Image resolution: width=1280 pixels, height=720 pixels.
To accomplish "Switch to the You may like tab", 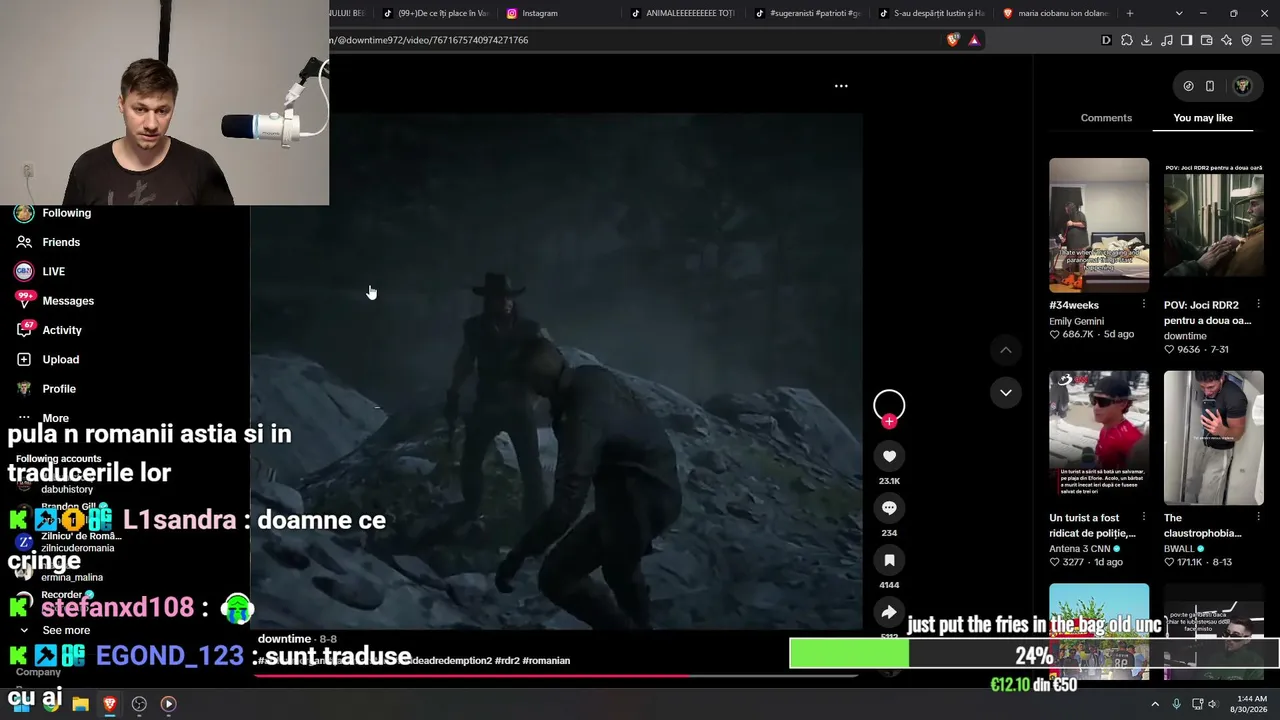I will (x=1203, y=118).
